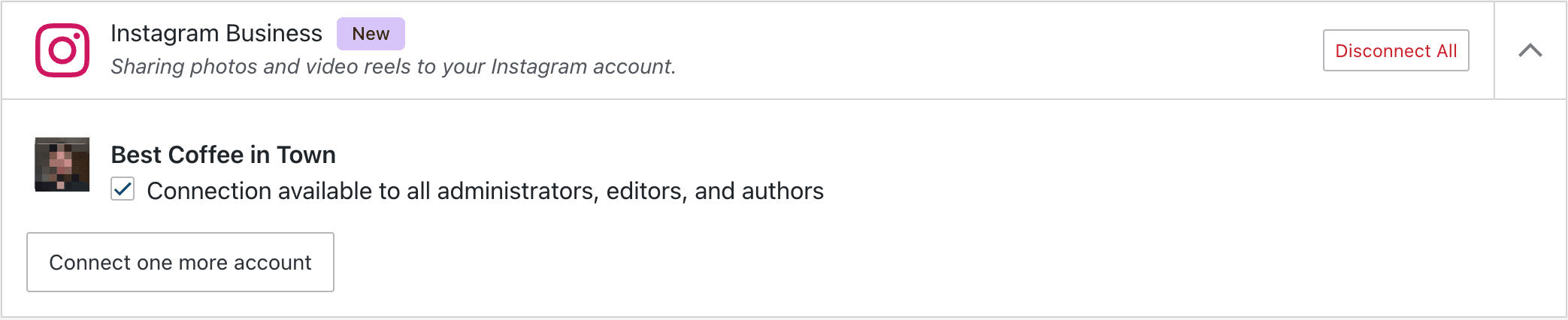This screenshot has height=320, width=1568.
Task: Hide the connected Instagram account list
Action: pos(1530,50)
